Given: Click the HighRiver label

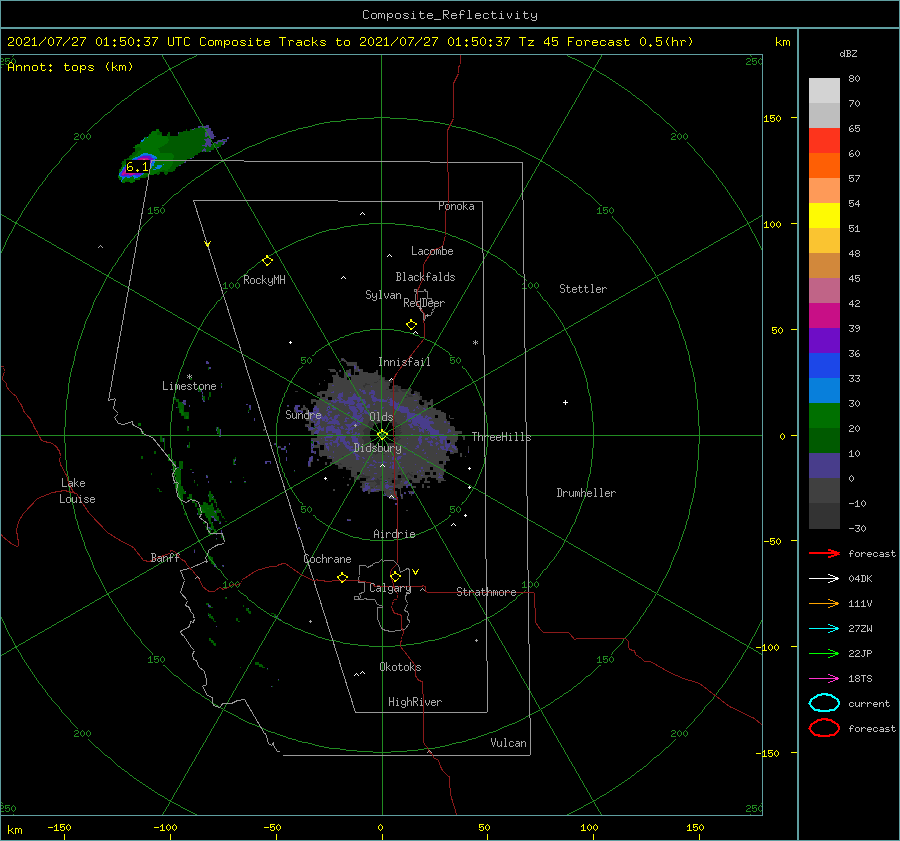Looking at the screenshot, I should click(415, 702).
